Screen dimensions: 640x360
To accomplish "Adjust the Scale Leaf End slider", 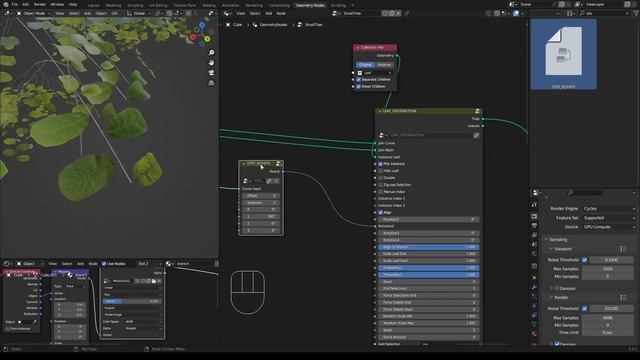I will point(429,254).
